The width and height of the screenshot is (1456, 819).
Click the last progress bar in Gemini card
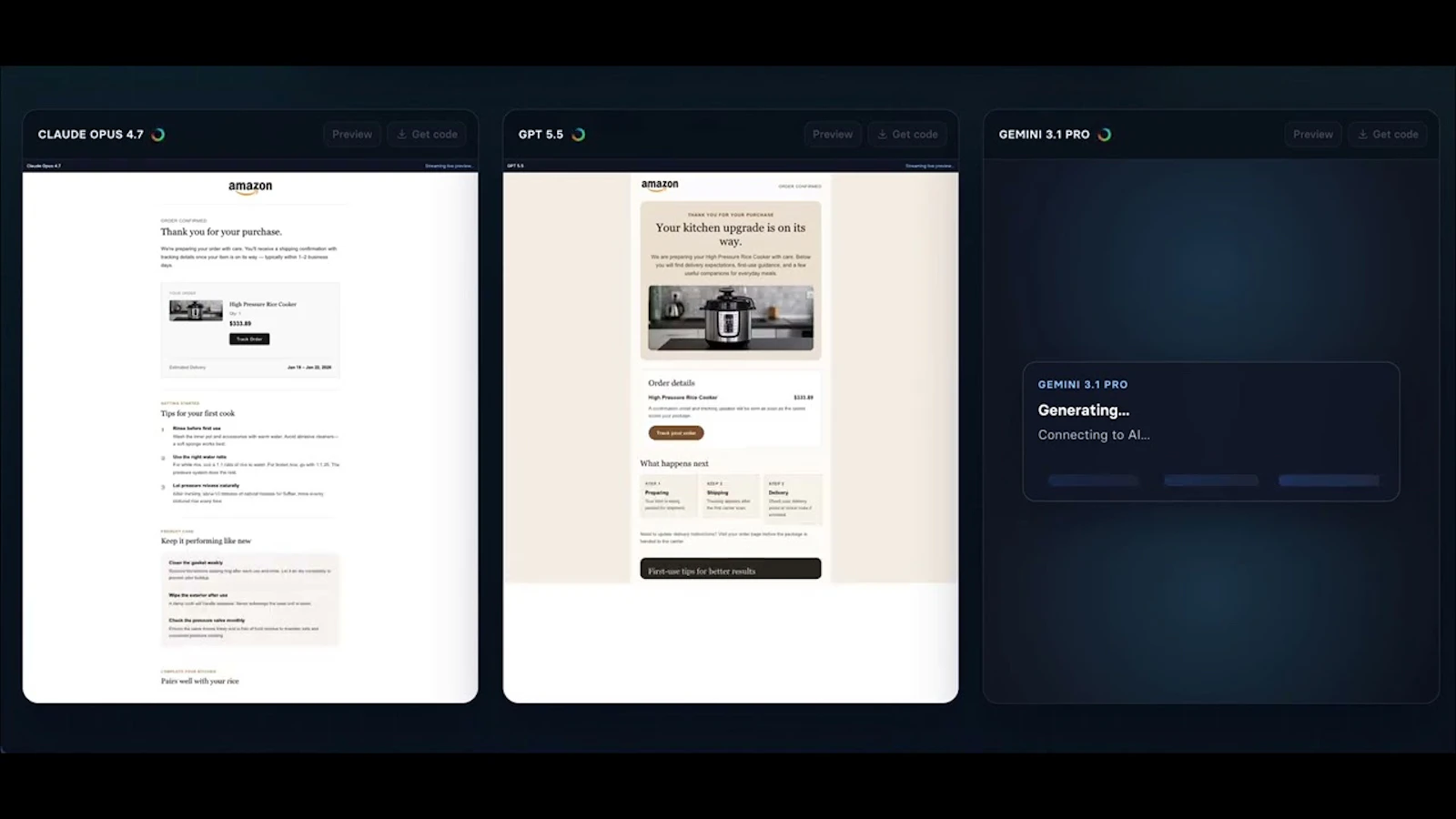tap(1329, 480)
